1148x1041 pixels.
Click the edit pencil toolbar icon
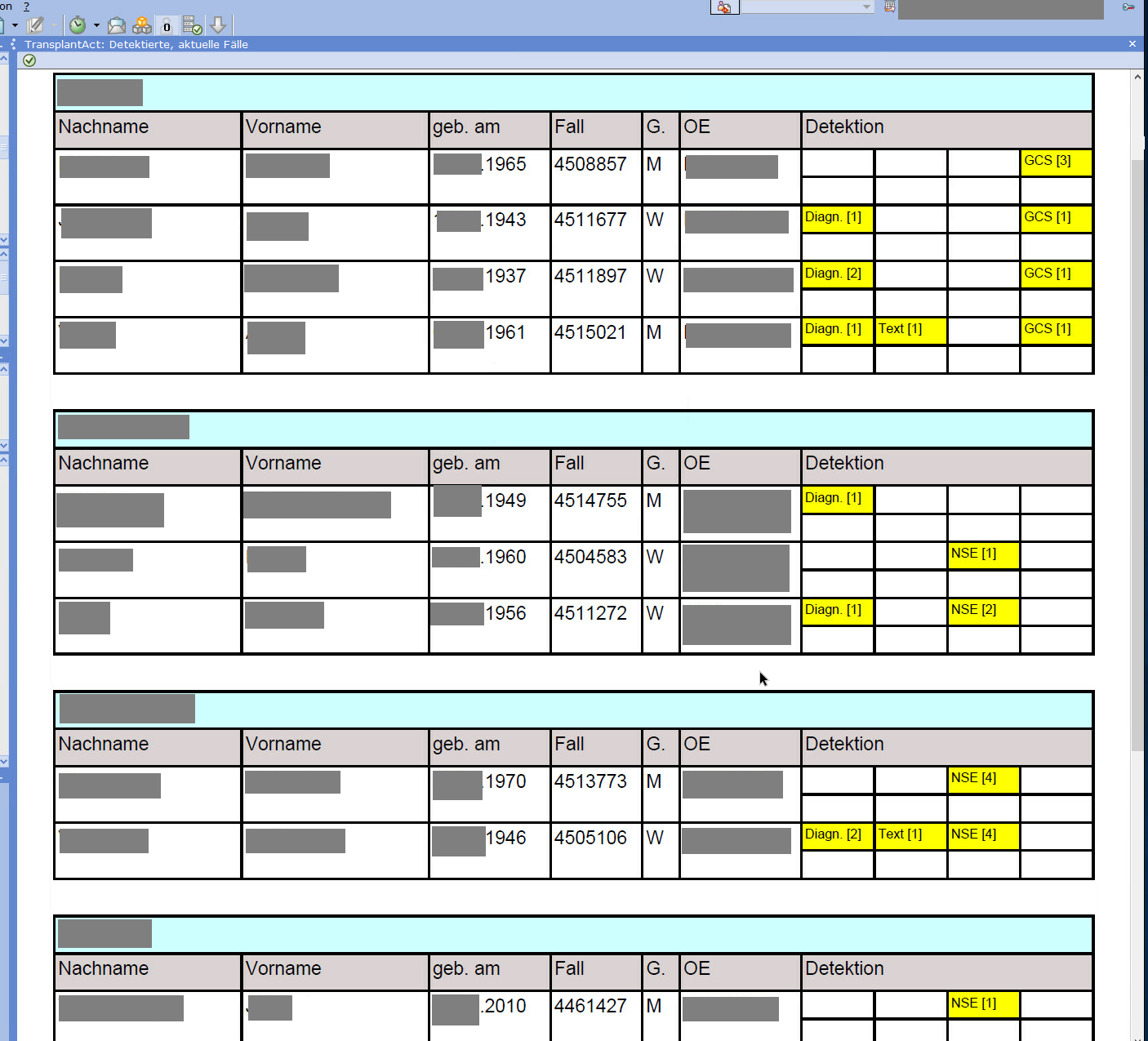coord(35,26)
